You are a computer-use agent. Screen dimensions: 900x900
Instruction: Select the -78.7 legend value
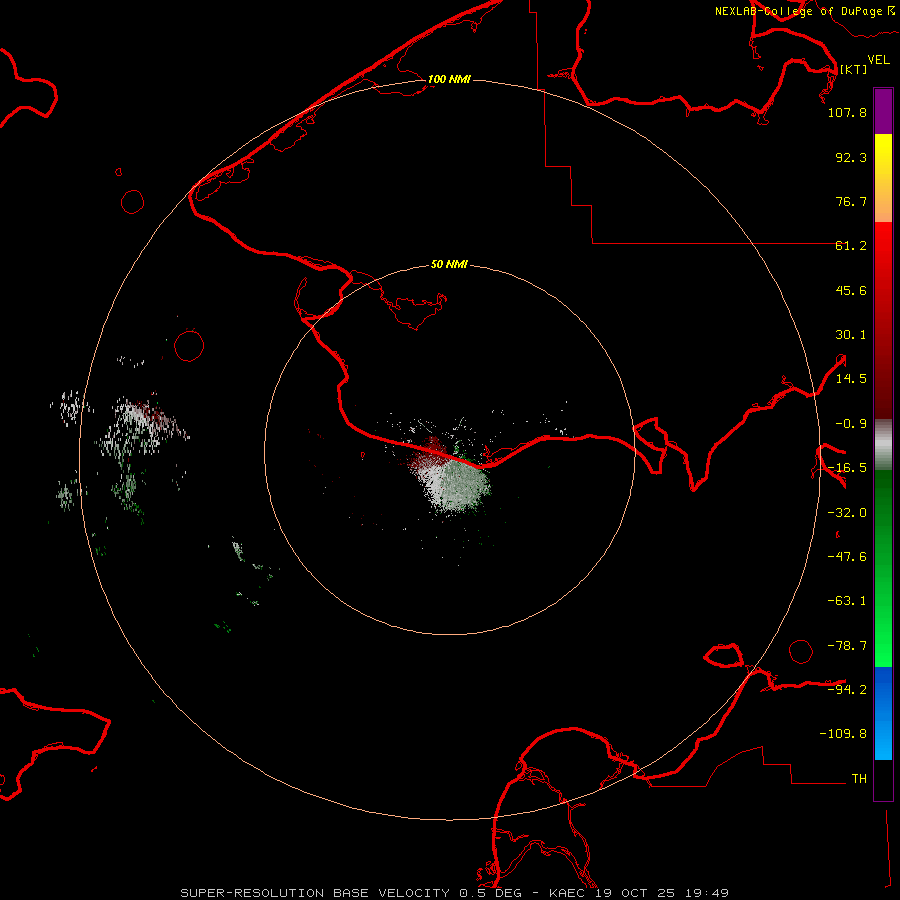tap(847, 646)
